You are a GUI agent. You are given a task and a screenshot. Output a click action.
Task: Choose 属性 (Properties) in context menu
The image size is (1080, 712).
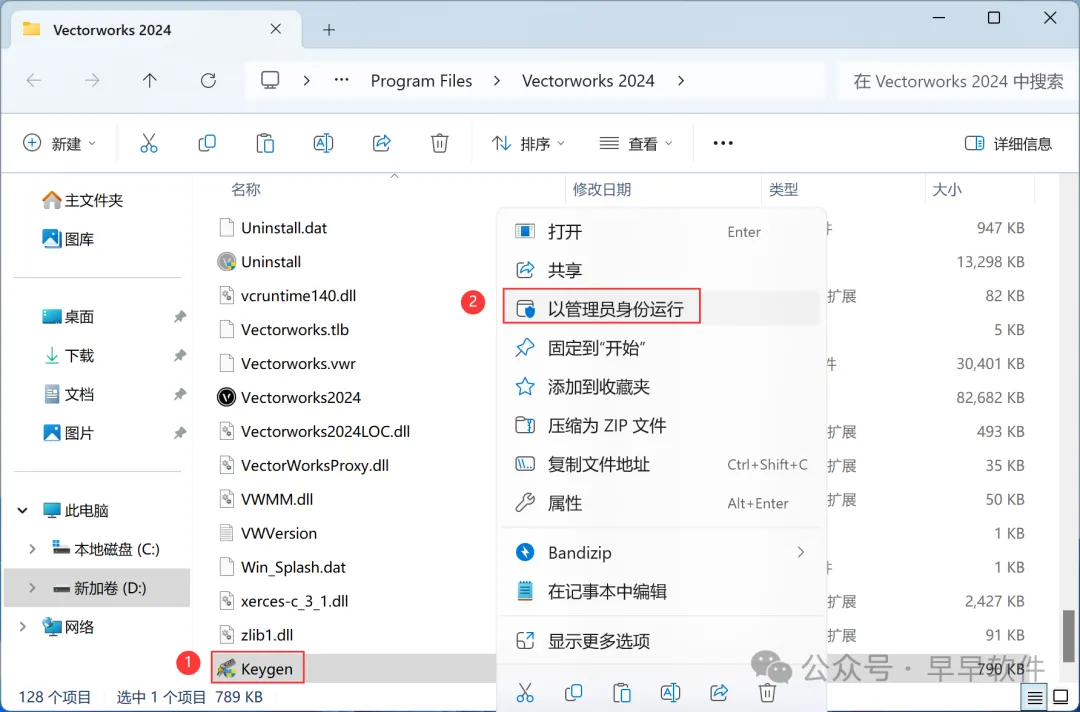661,503
